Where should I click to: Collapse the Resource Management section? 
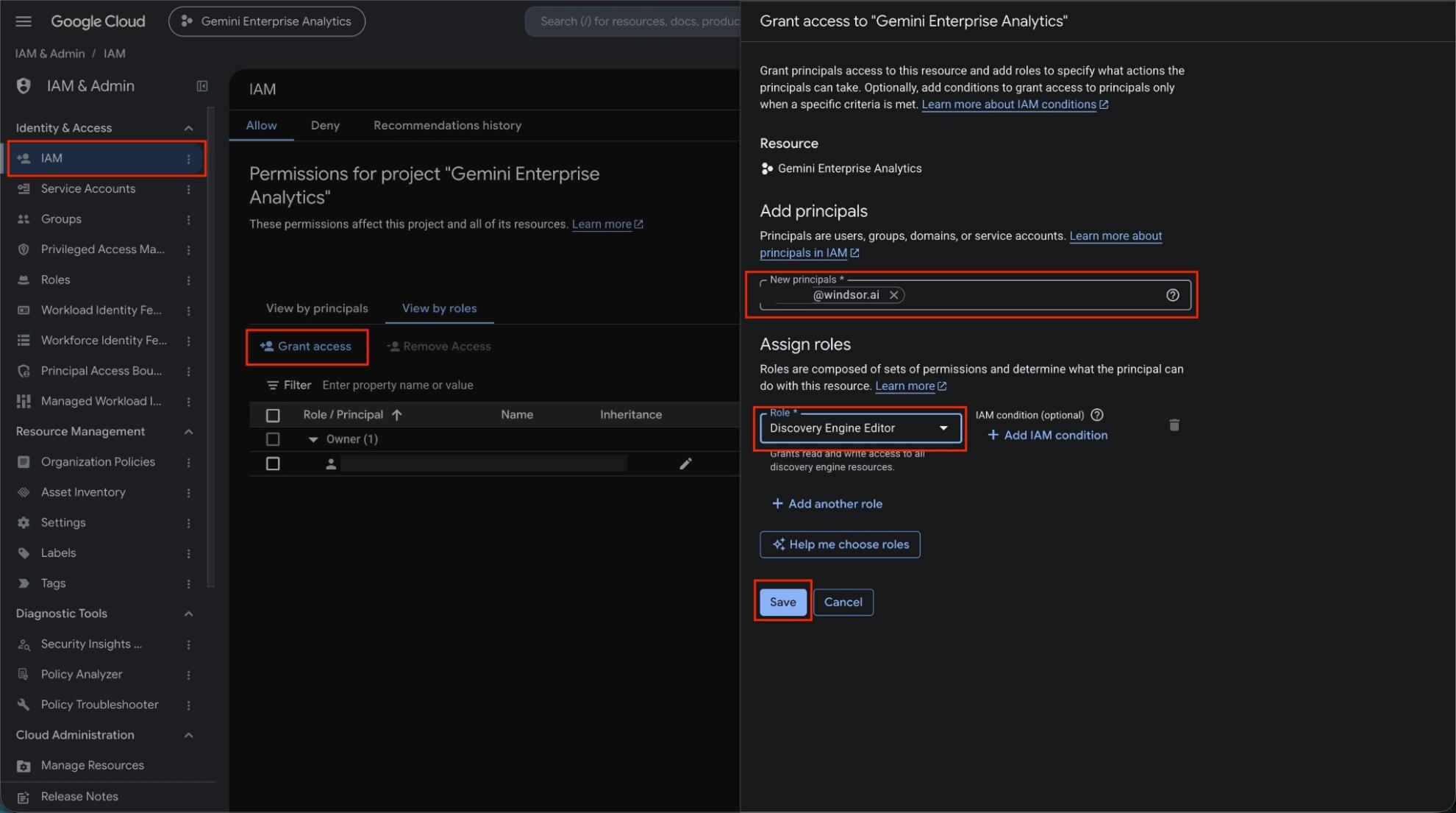[188, 432]
